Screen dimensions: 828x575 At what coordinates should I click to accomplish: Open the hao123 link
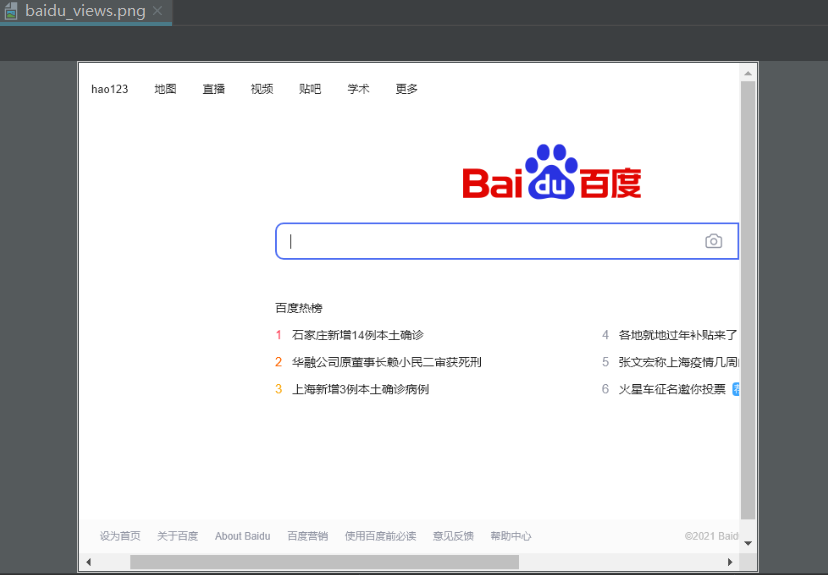(109, 89)
